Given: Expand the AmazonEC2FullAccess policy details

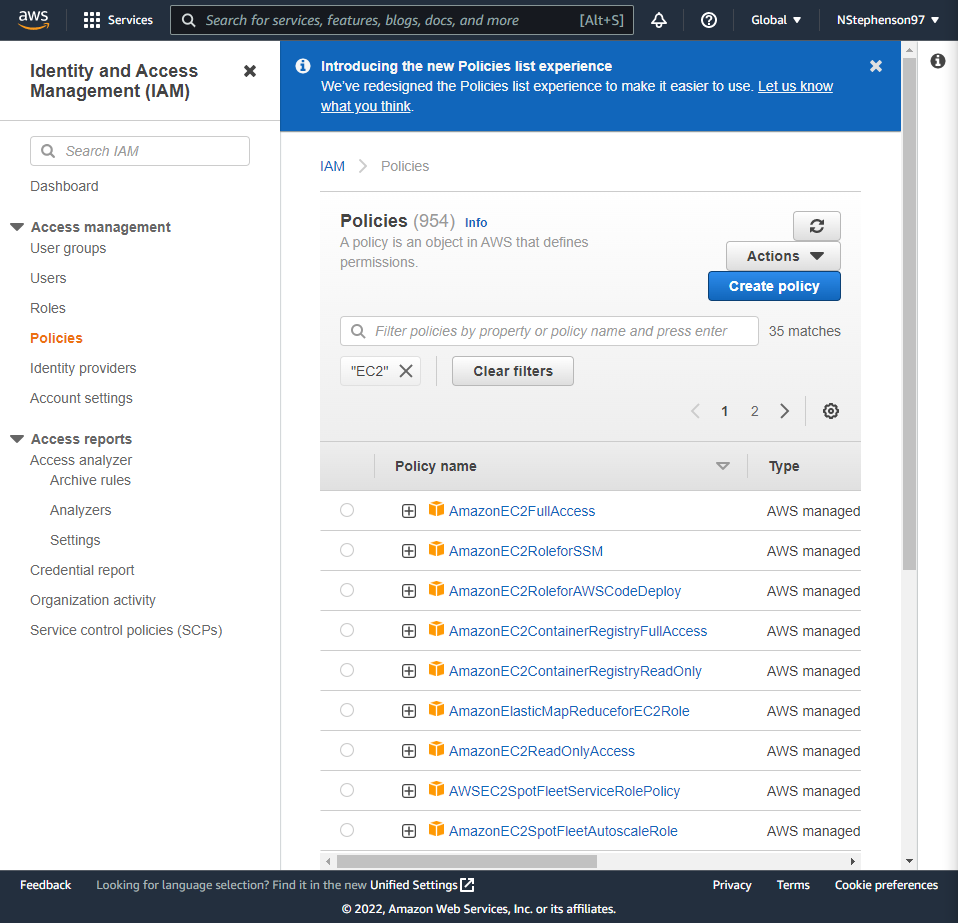Looking at the screenshot, I should (409, 511).
